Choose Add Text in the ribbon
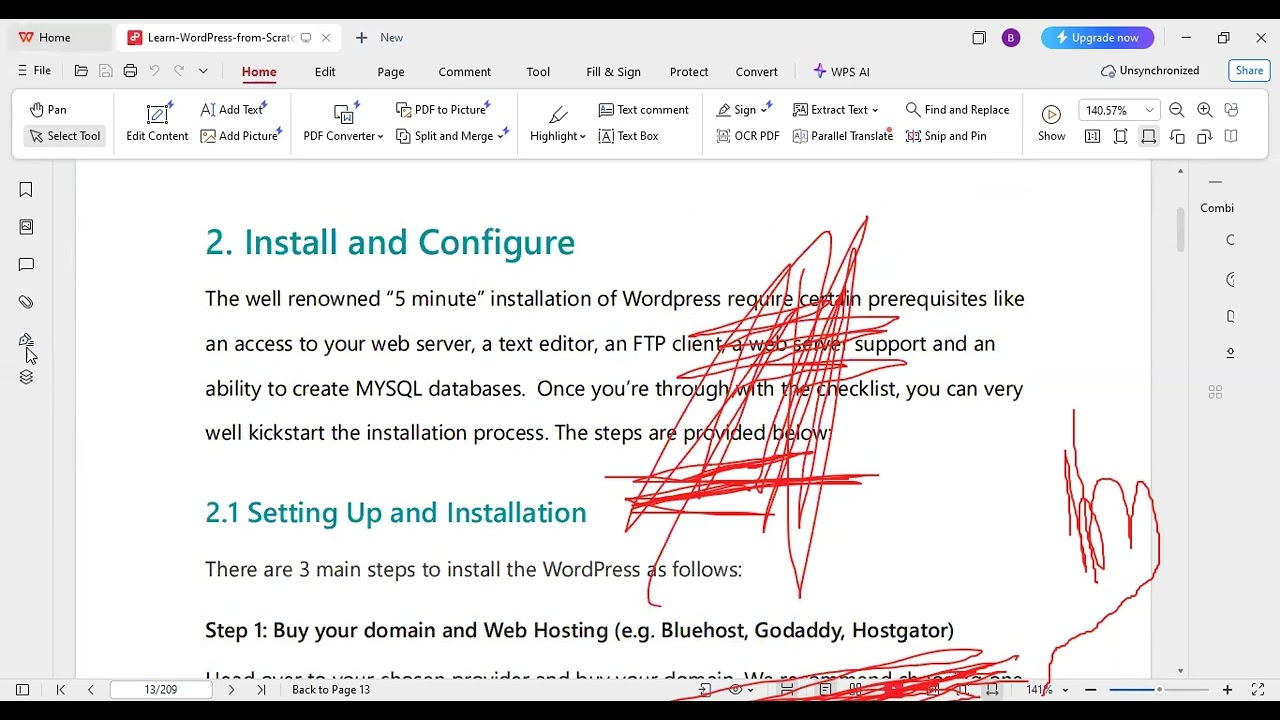Viewport: 1280px width, 720px height. point(233,110)
